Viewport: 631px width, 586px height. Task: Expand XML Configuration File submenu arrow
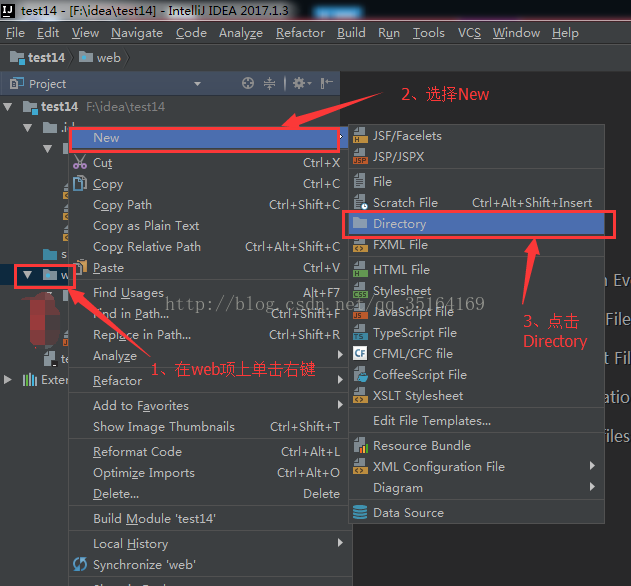point(592,466)
